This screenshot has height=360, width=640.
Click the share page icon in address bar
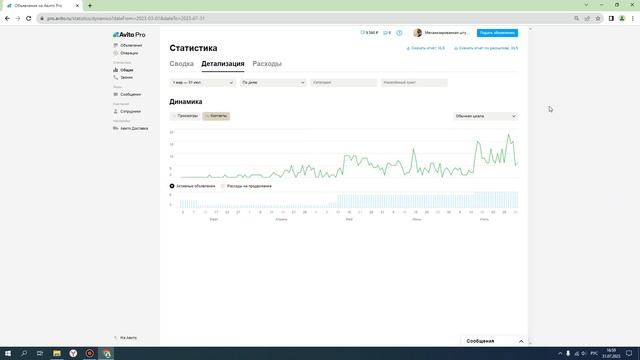[587, 18]
